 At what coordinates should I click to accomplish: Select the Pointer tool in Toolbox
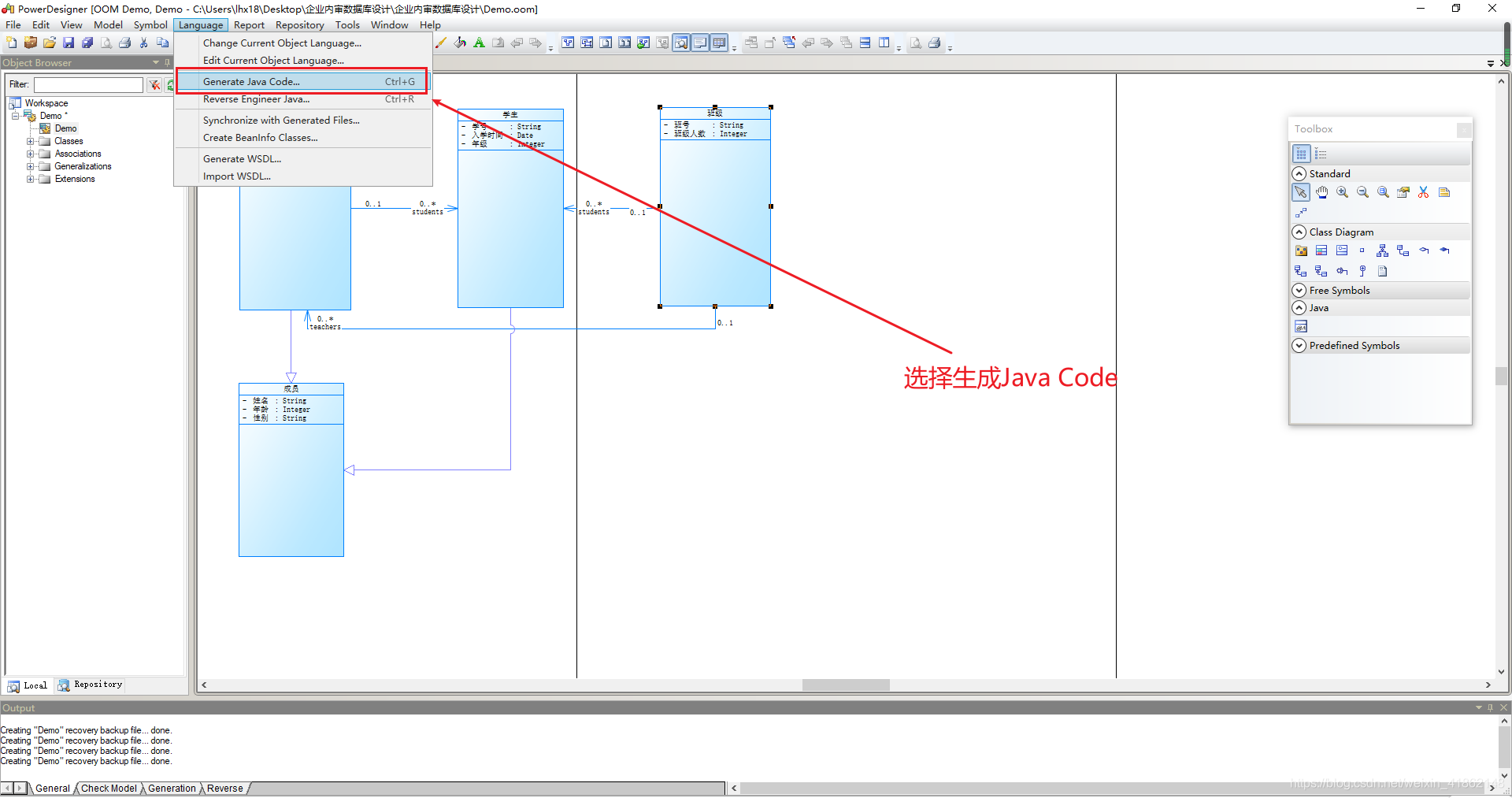tap(1301, 192)
